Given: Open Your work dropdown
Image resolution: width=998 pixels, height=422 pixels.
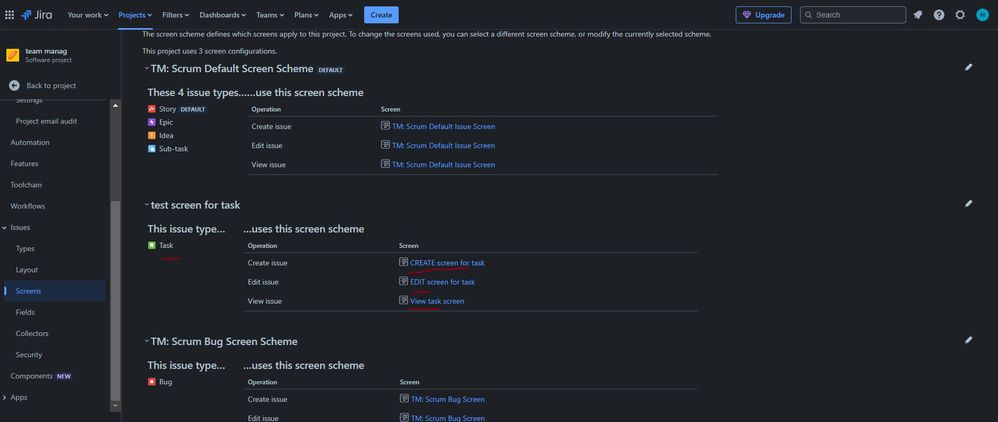Looking at the screenshot, I should pyautogui.click(x=88, y=15).
